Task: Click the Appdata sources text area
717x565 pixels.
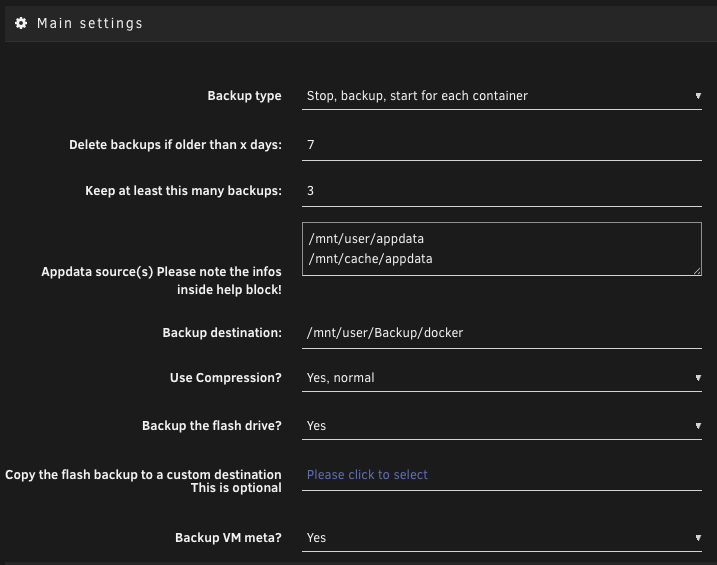Action: [x=502, y=249]
